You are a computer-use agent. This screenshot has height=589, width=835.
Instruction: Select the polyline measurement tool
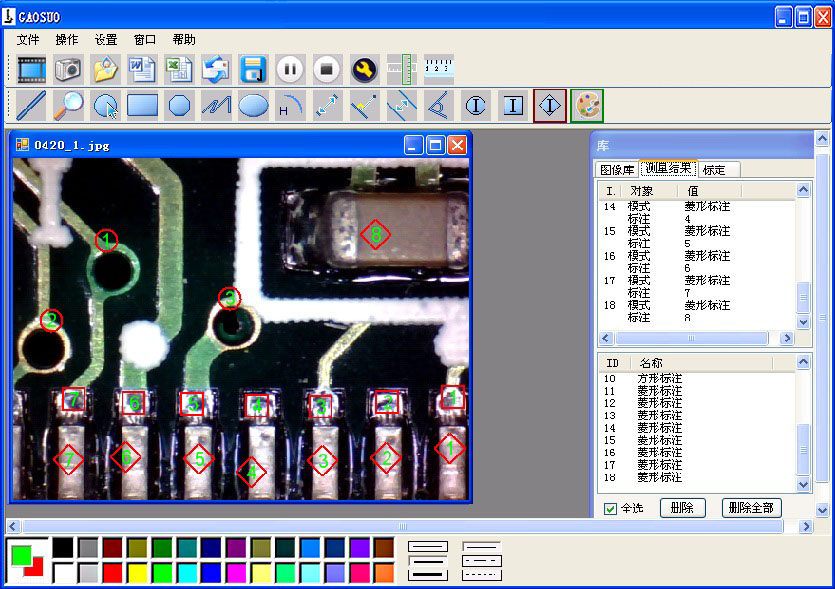pos(216,105)
